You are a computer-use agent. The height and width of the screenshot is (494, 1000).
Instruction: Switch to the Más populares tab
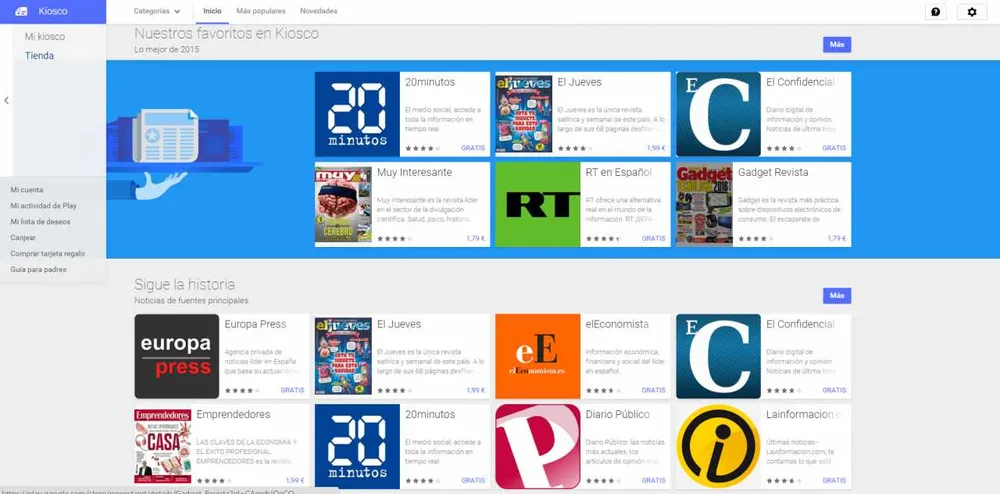[x=260, y=11]
